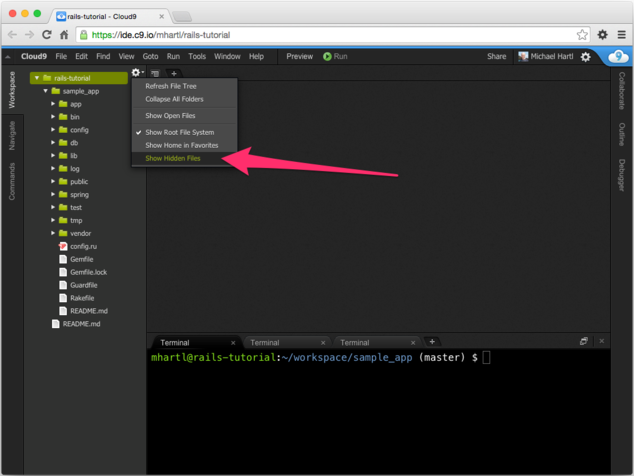Maximize the terminal pane using its restore icon
The height and width of the screenshot is (476, 634).
coord(584,342)
